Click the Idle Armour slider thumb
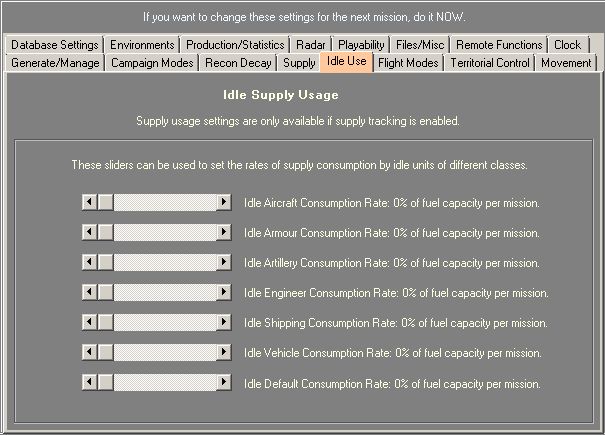 tap(104, 233)
